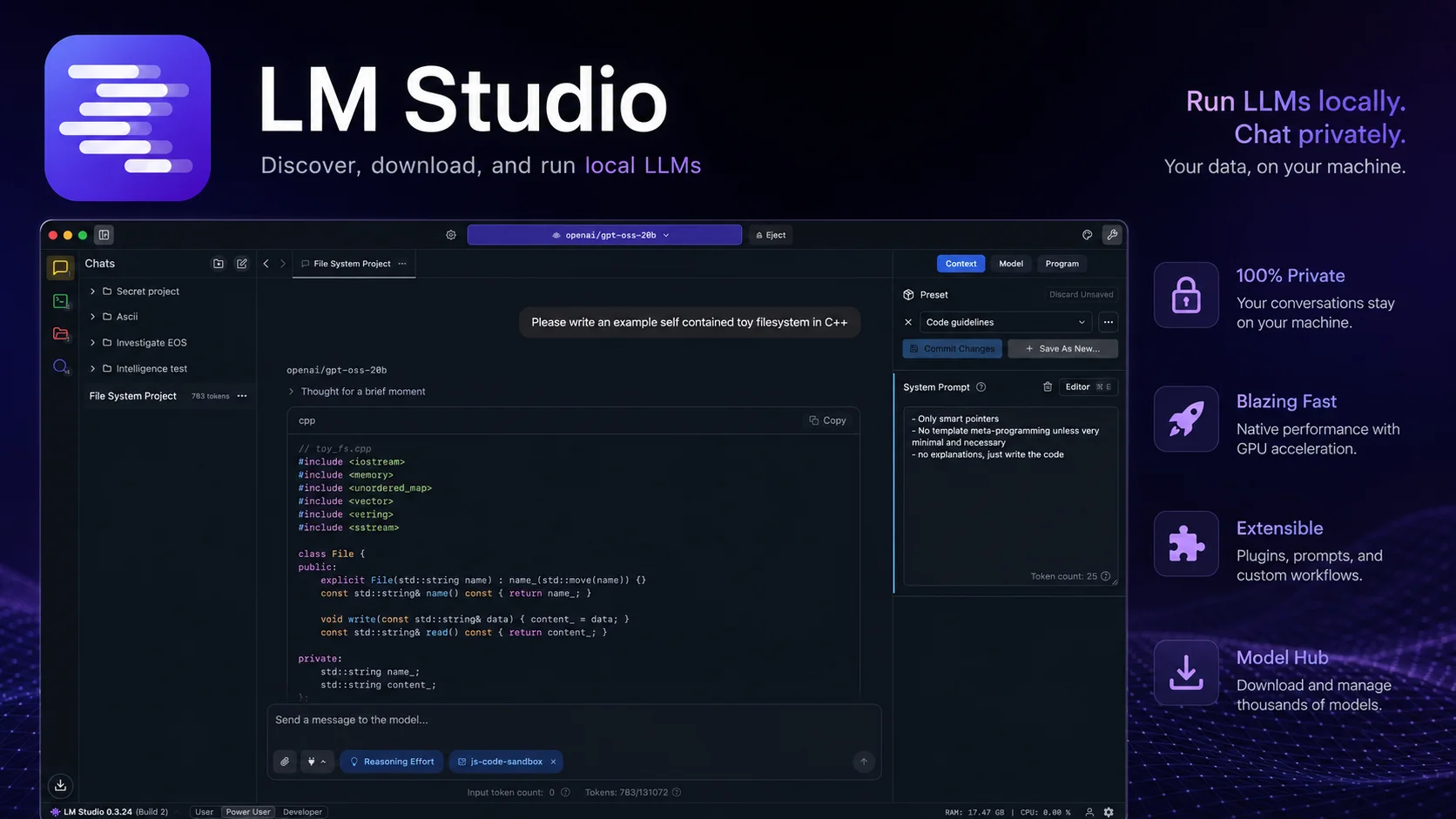Open settings gear in status bar

[1109, 812]
